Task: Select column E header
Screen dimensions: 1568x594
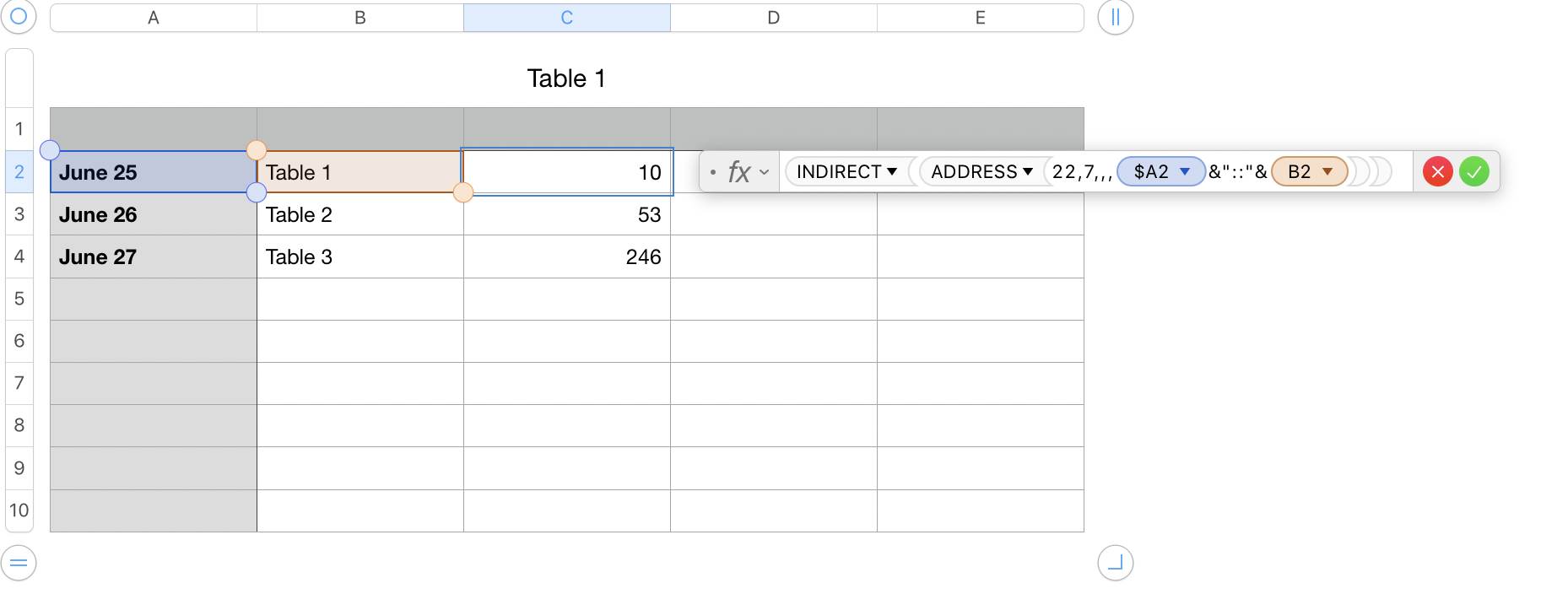Action: click(x=980, y=18)
